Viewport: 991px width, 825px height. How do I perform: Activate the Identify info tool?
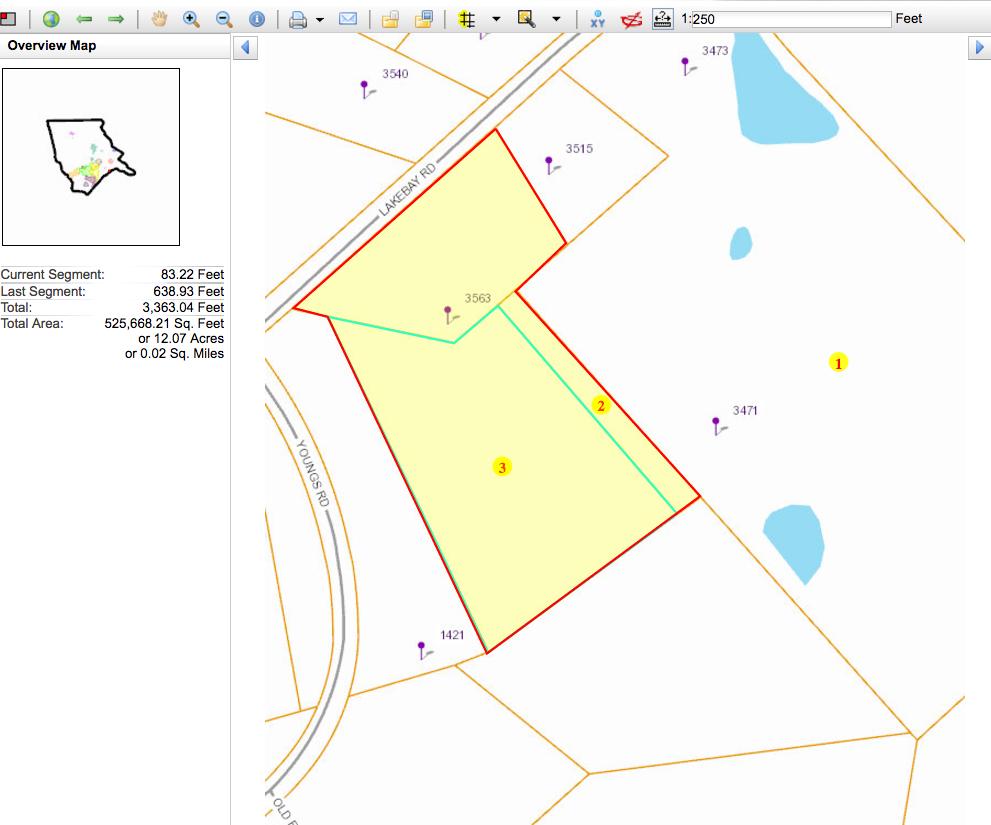(257, 19)
